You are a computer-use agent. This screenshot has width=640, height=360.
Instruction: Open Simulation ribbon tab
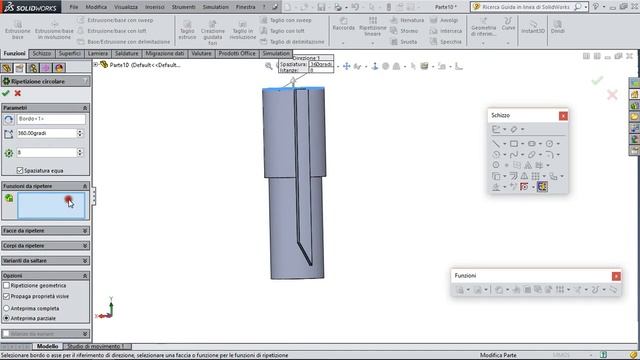click(276, 53)
